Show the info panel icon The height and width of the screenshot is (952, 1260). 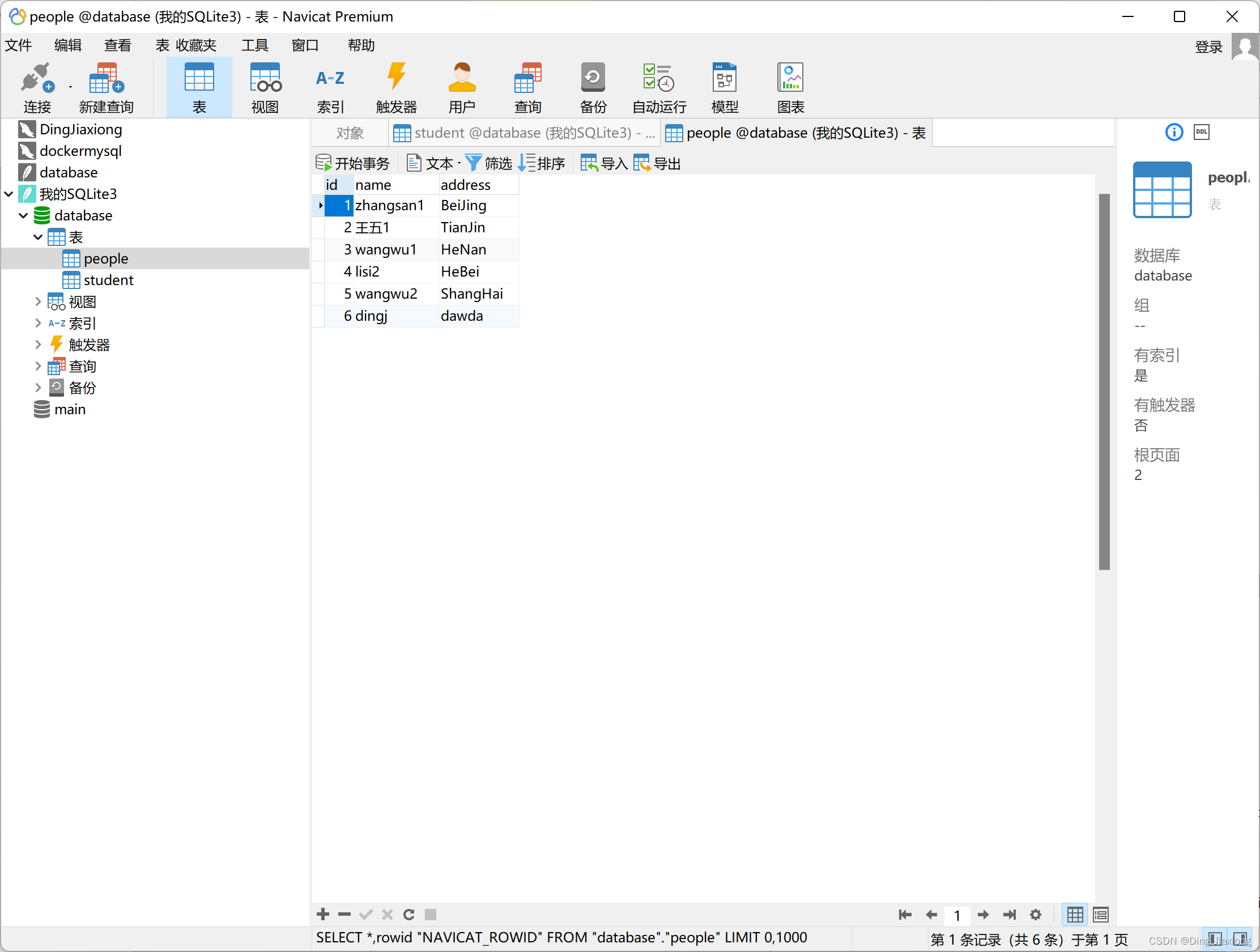pos(1174,132)
